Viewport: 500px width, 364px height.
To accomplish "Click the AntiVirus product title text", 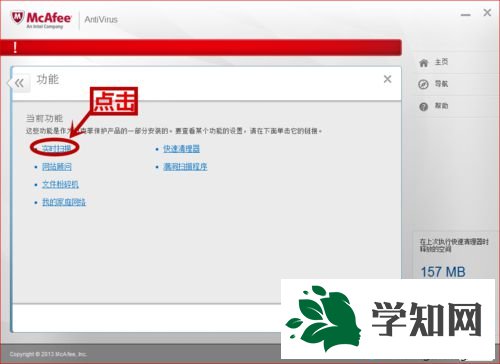I will click(101, 20).
